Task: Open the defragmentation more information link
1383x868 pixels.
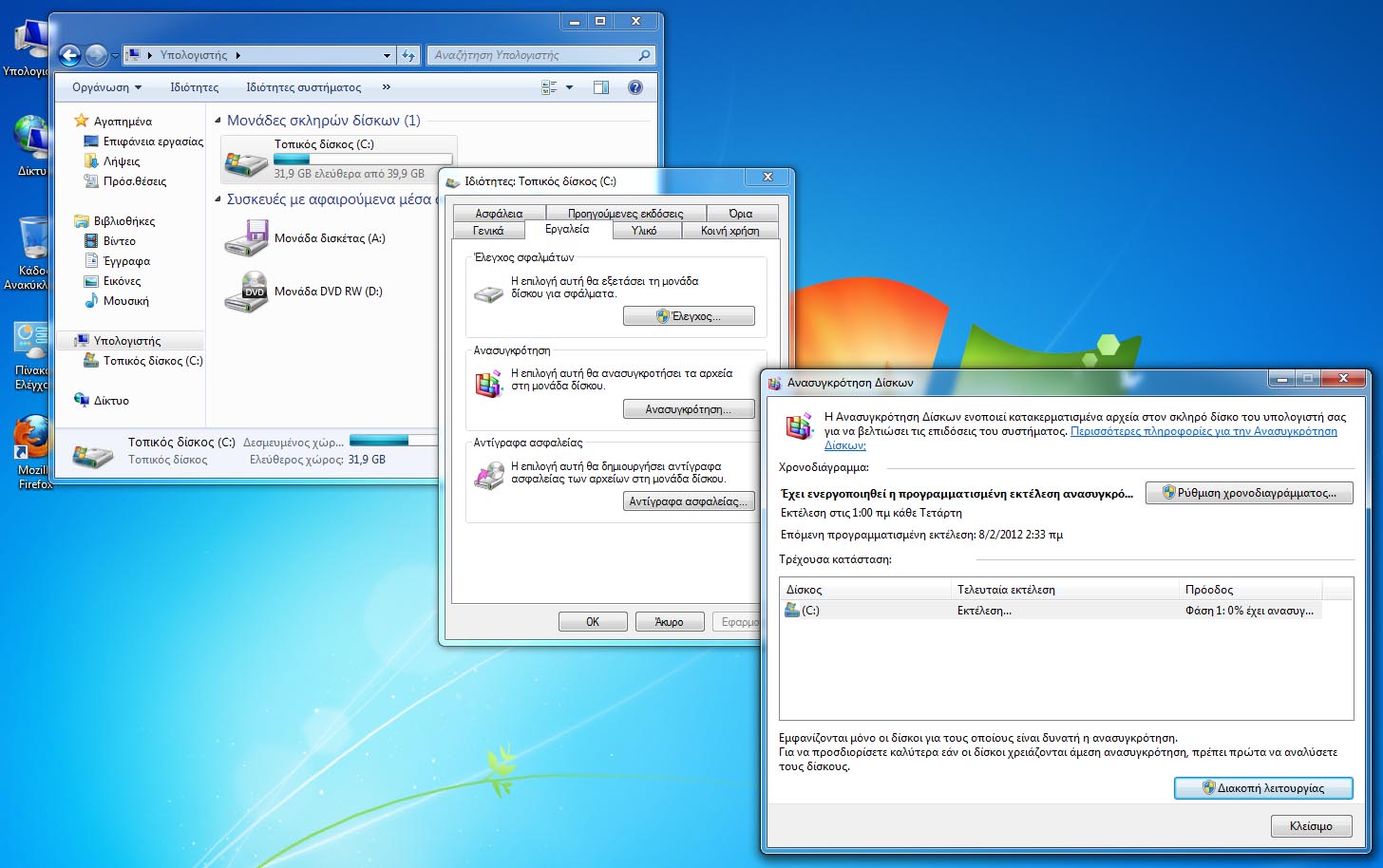Action: [1203, 431]
